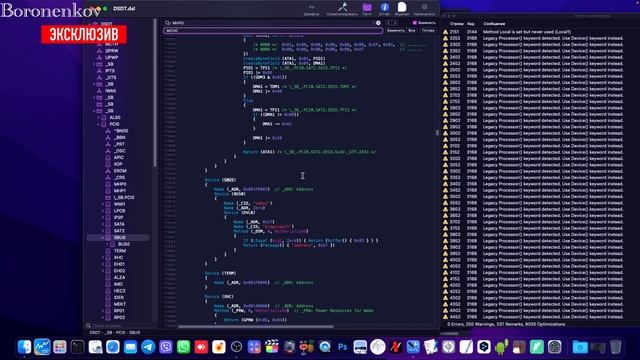Open Fonts Aa toolbar icon
This screenshot has height=360, width=640.
(311, 7)
